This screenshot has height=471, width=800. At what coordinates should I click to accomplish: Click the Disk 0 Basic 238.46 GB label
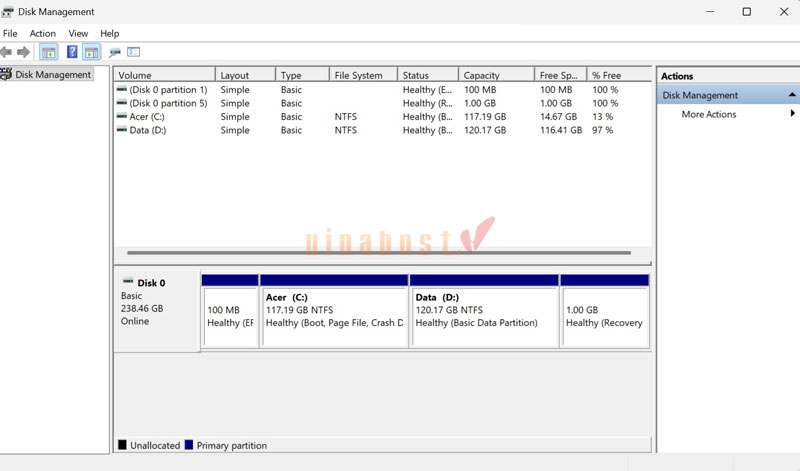(157, 311)
